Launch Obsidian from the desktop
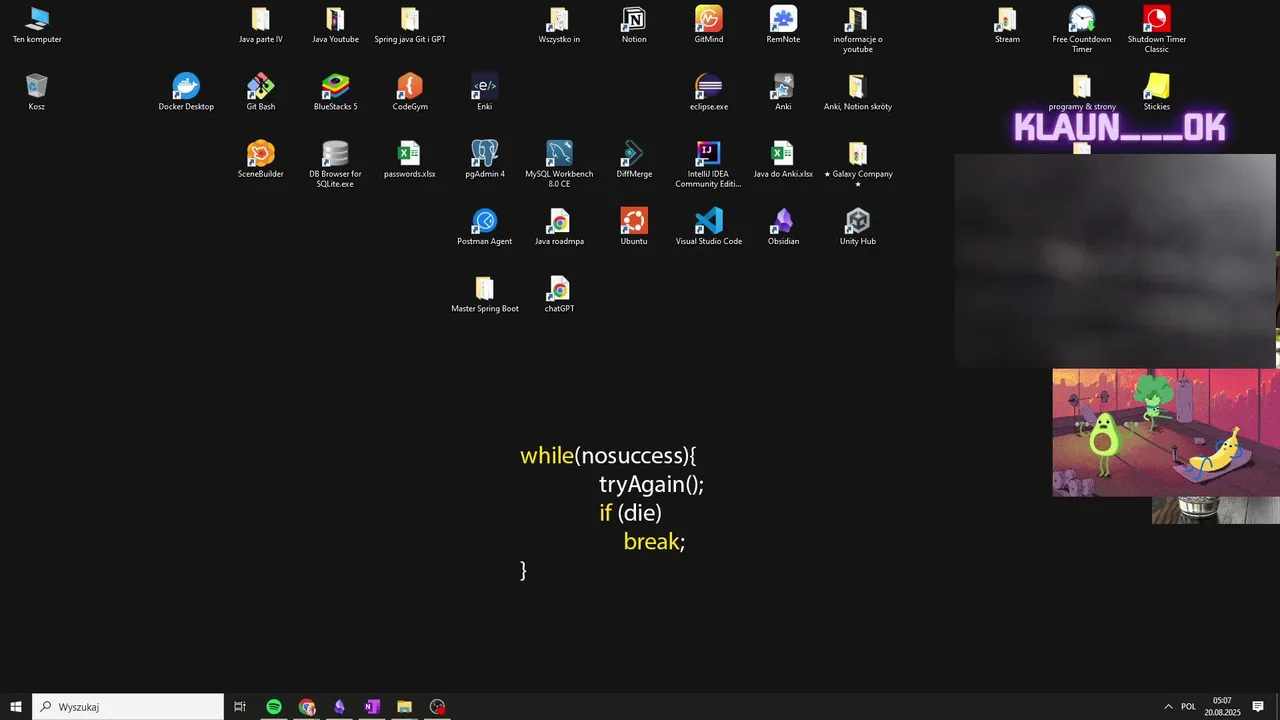Viewport: 1280px width, 720px height. (x=783, y=227)
